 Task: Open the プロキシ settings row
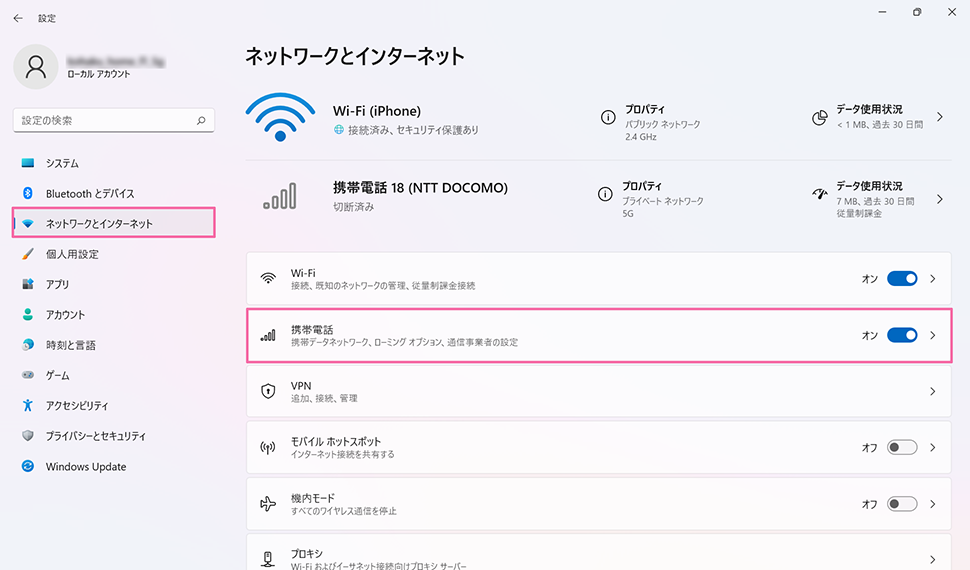(598, 559)
